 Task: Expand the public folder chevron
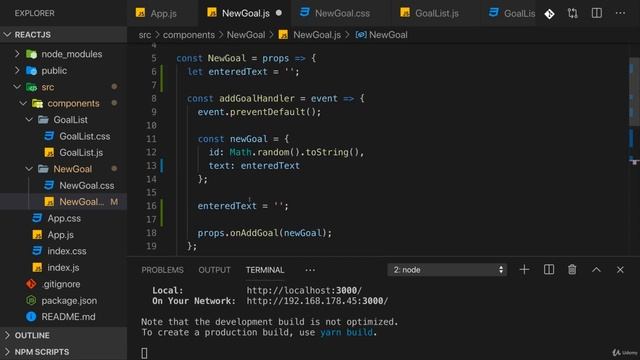(x=17, y=70)
